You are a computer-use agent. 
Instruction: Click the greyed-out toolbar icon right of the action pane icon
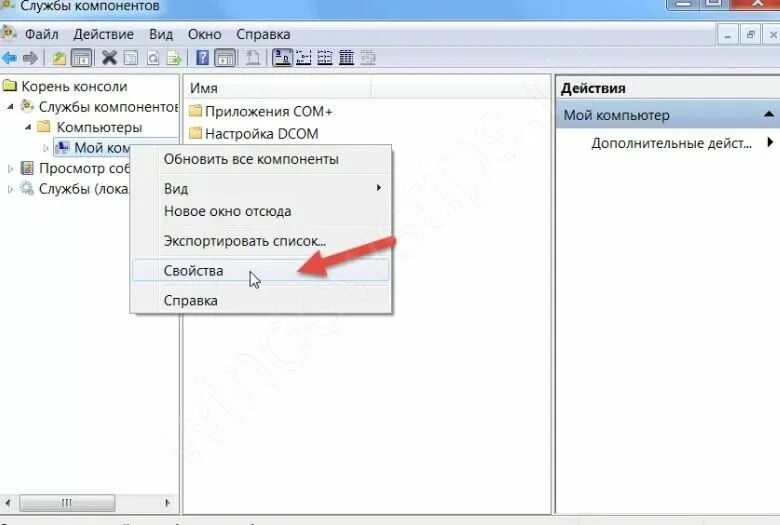pos(253,58)
